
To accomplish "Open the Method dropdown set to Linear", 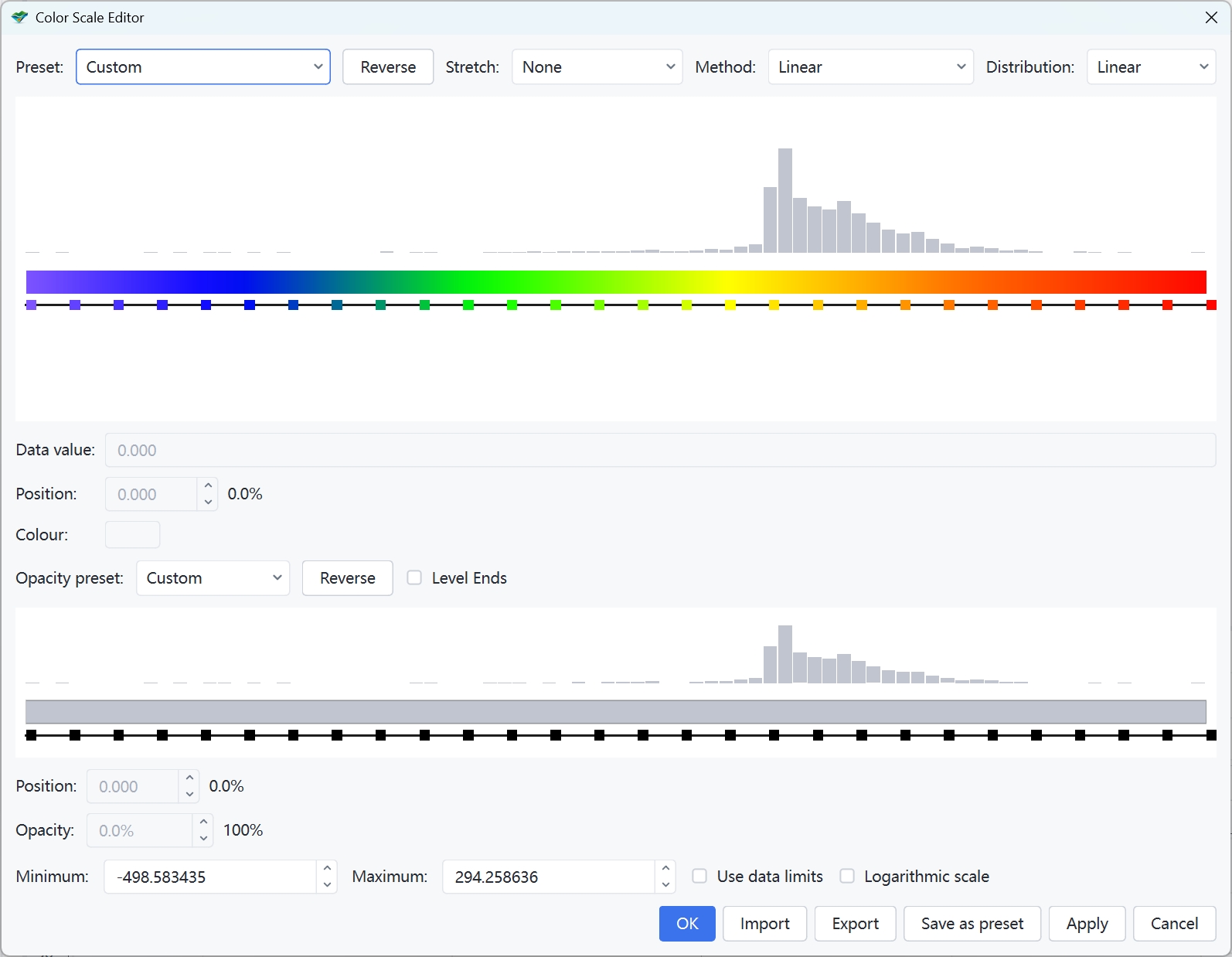I will (x=870, y=67).
